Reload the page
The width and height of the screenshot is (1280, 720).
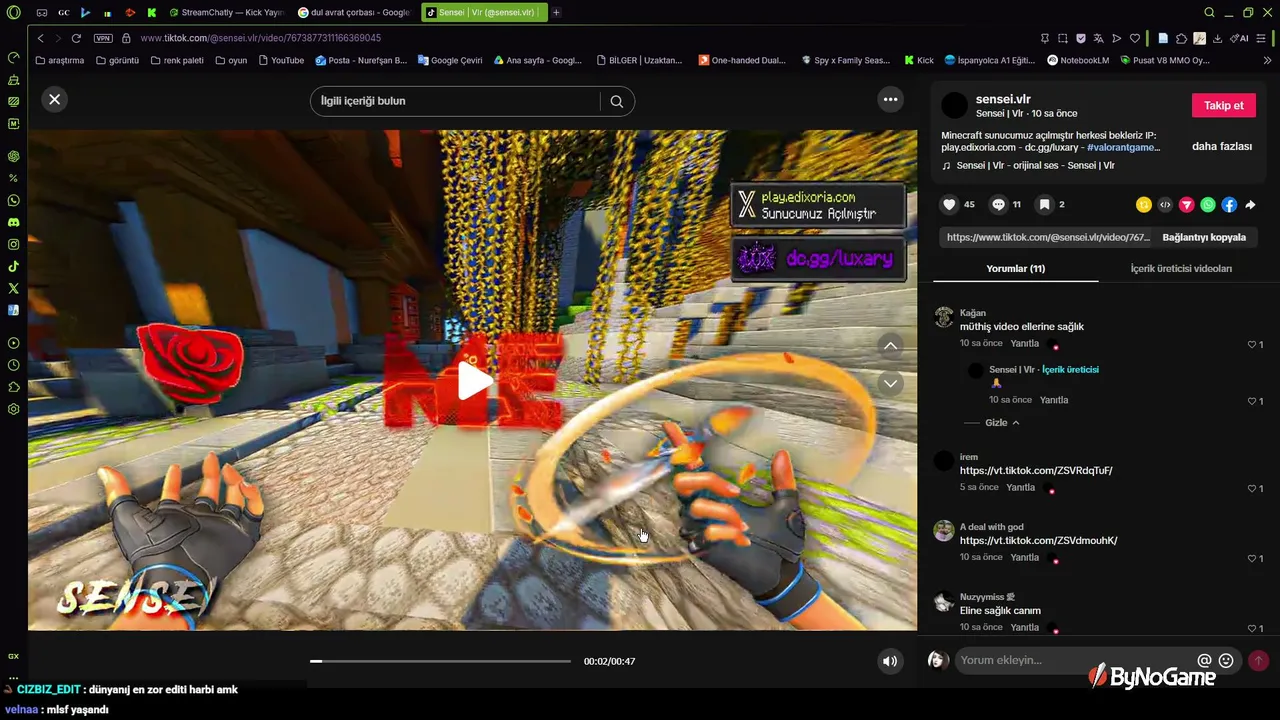click(x=76, y=38)
